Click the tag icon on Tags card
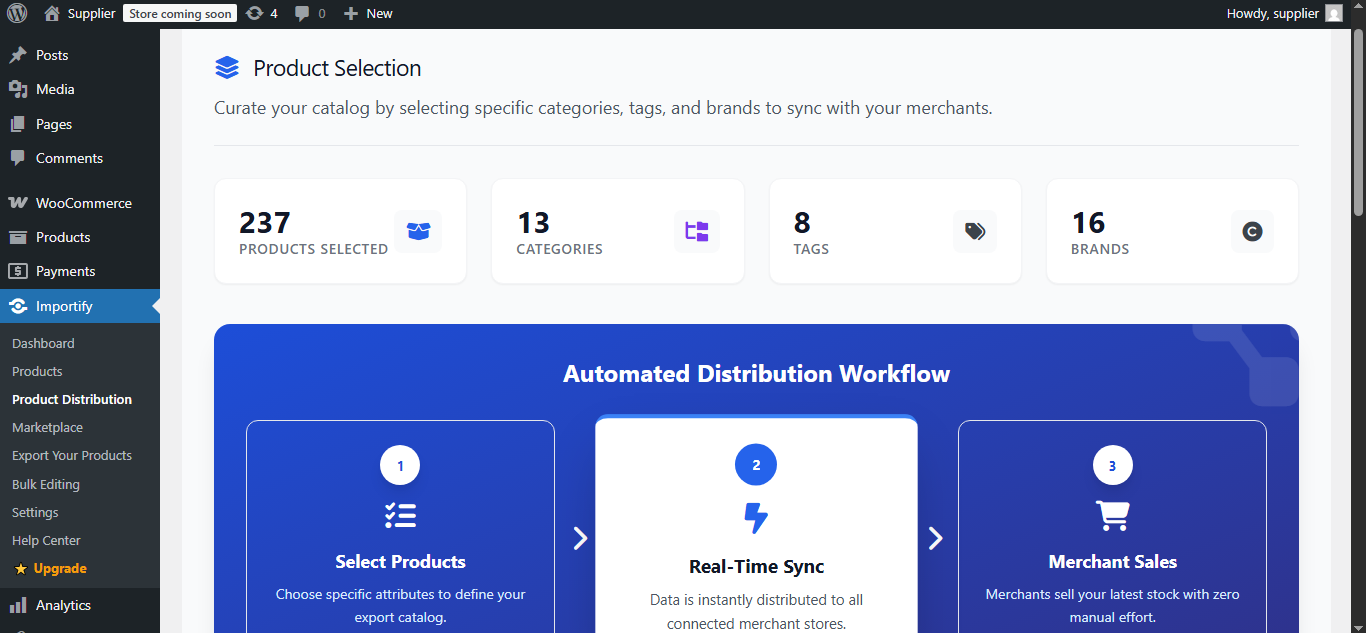 coord(975,231)
